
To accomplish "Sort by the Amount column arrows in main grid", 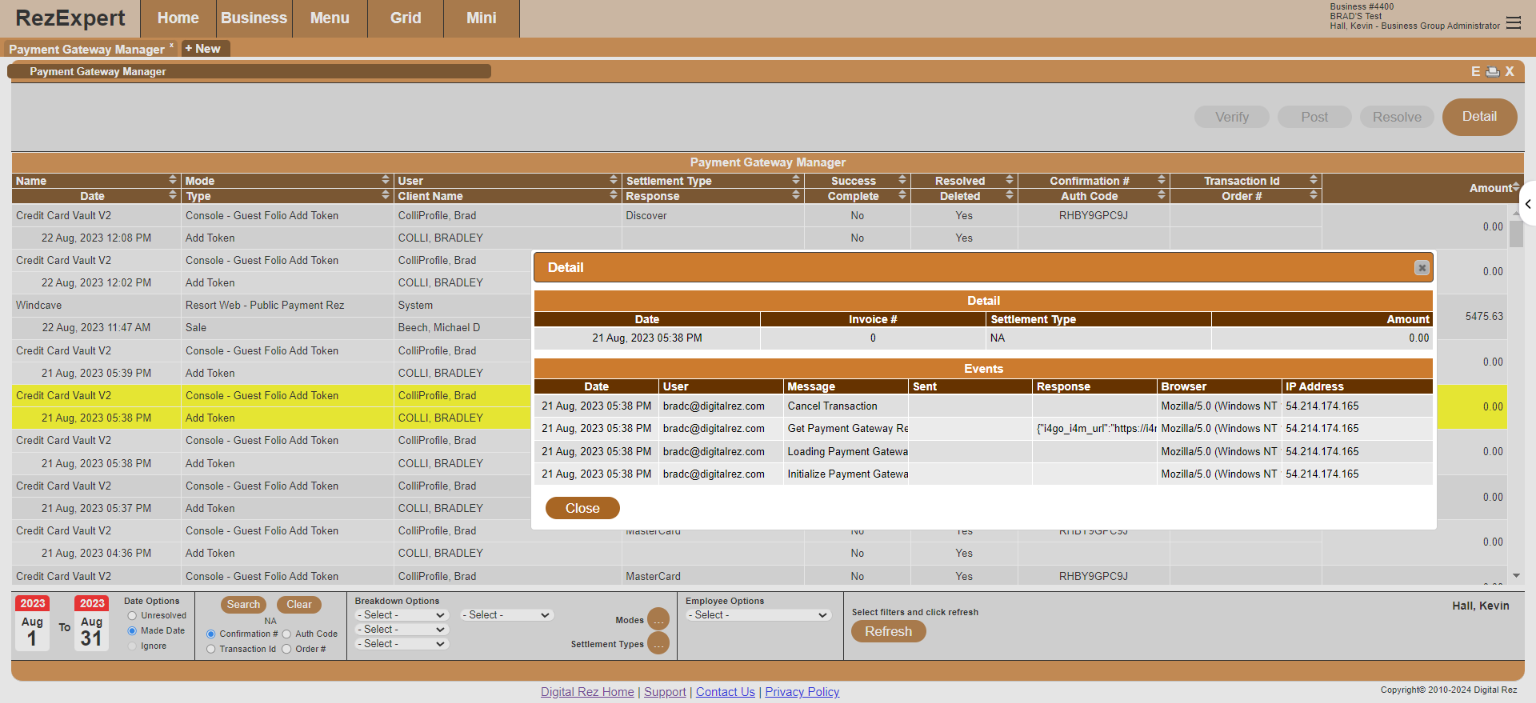I will pyautogui.click(x=1516, y=188).
